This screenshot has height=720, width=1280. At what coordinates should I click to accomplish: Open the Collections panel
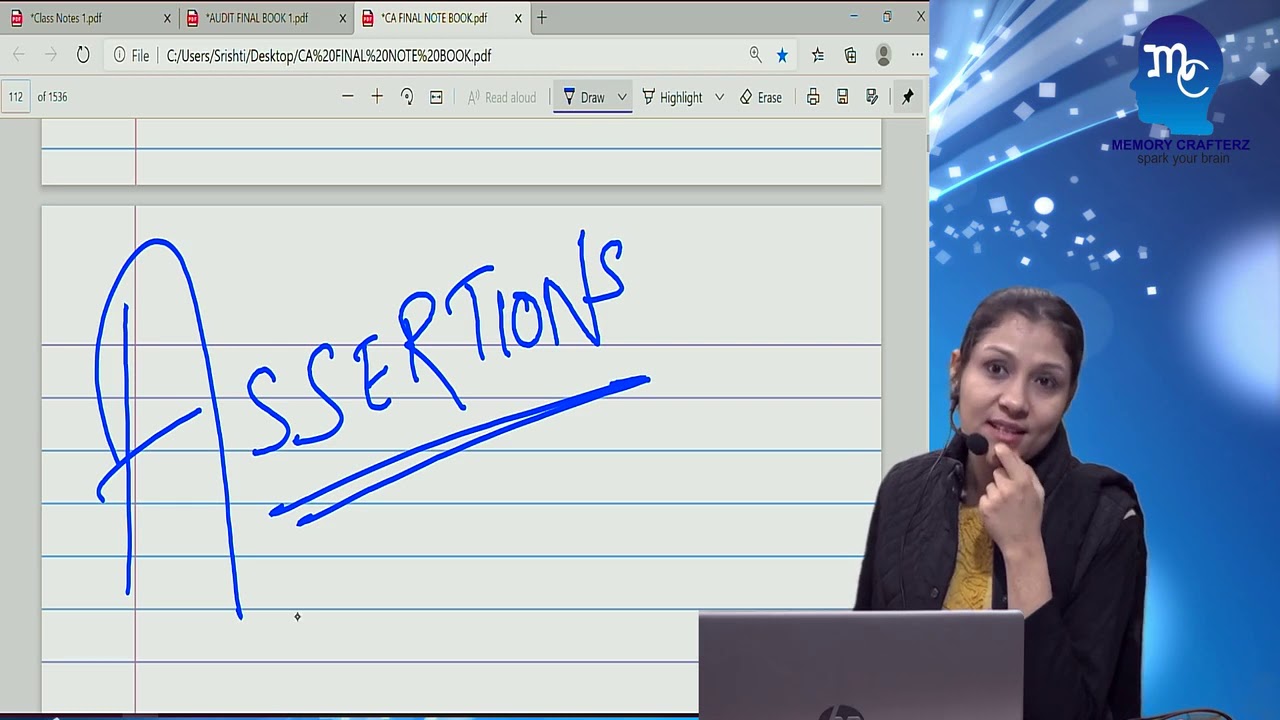(850, 55)
